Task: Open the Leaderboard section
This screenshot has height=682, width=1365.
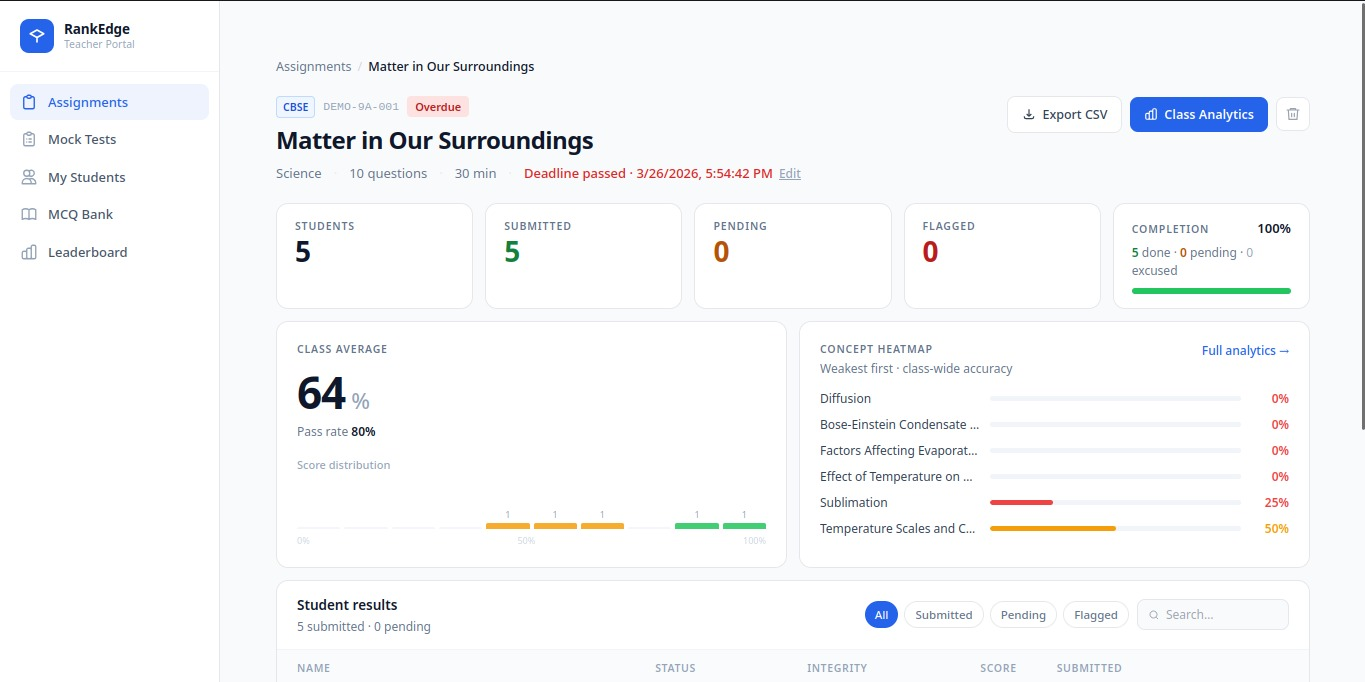Action: point(109,252)
